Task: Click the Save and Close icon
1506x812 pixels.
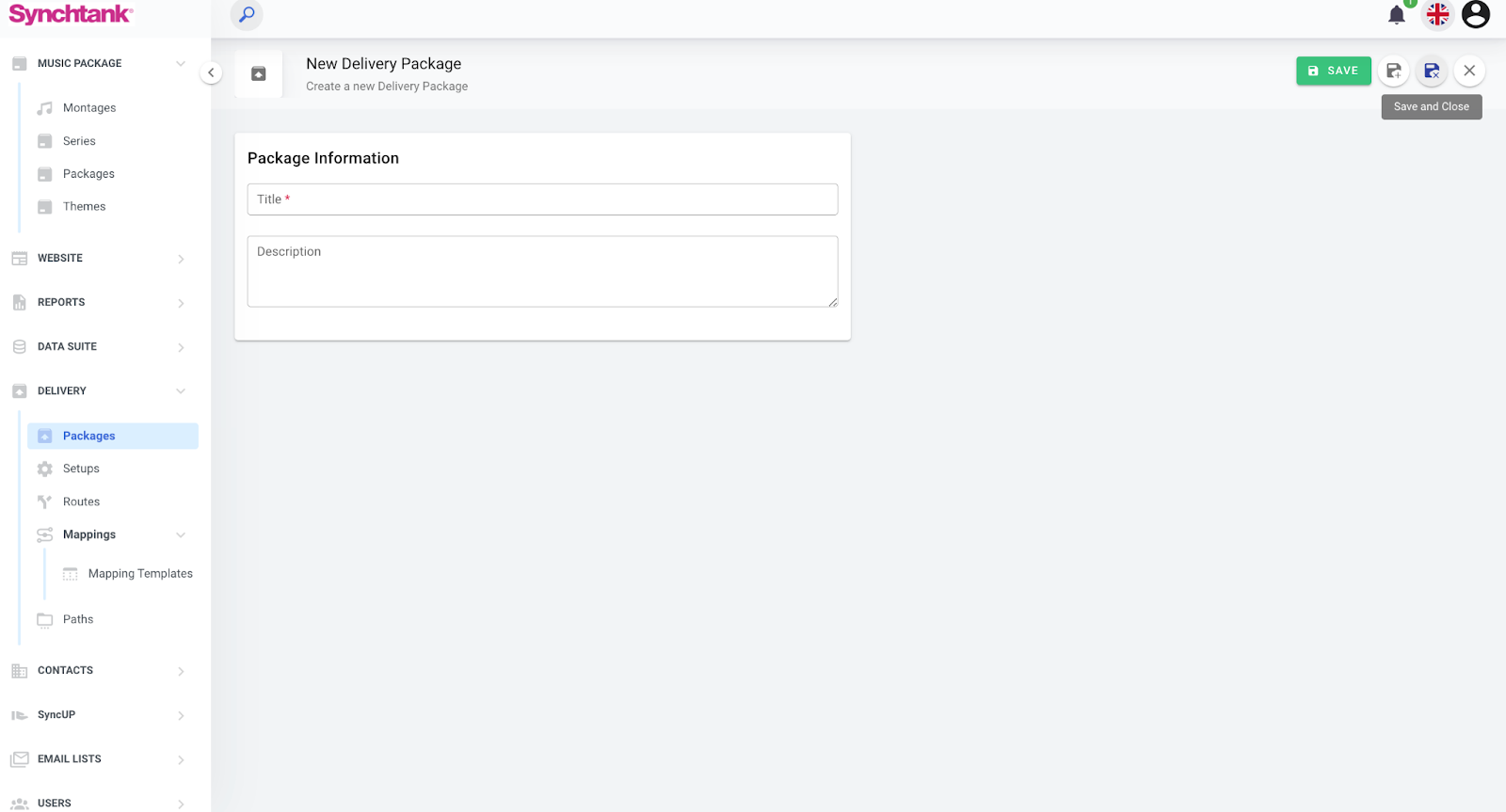Action: [x=1432, y=71]
